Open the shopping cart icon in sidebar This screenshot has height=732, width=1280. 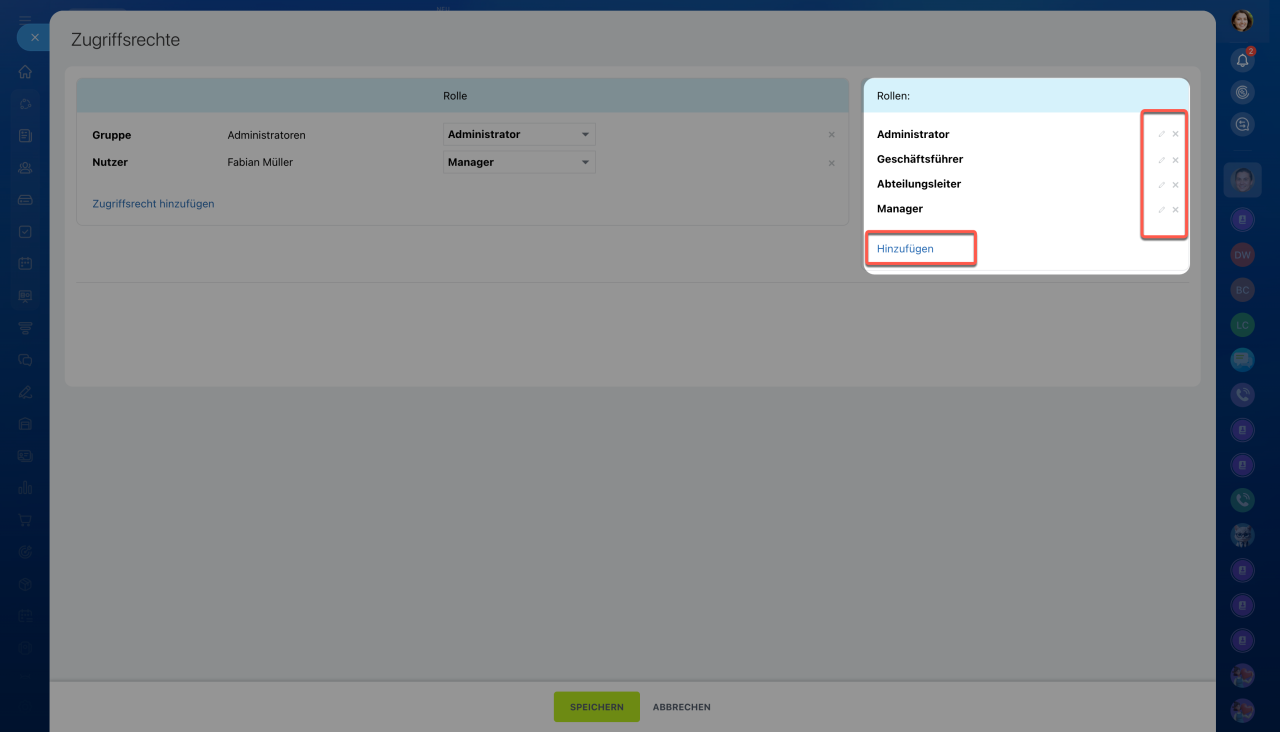point(25,520)
